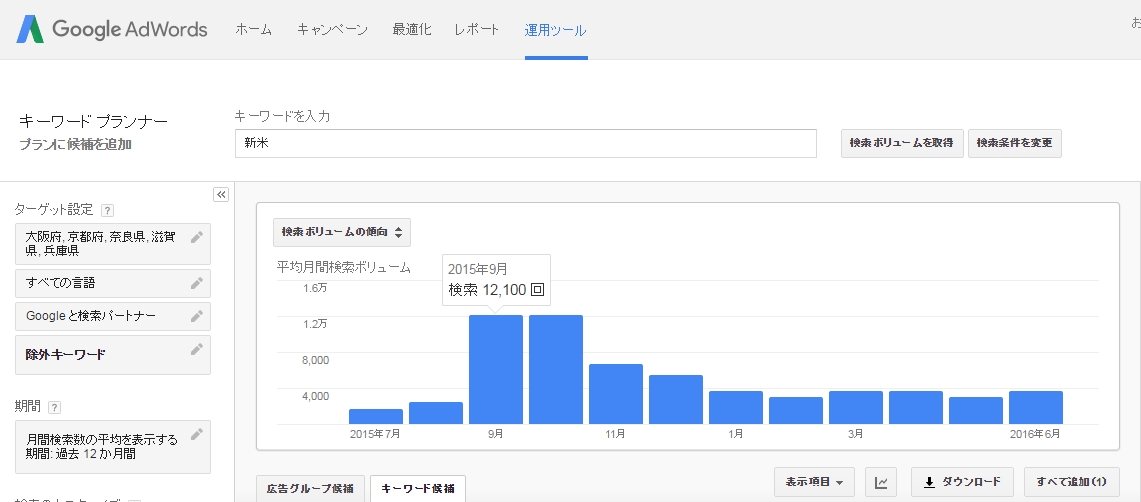The width and height of the screenshot is (1141, 502).
Task: Click the 2016年6月 chart bar
Action: click(1035, 408)
